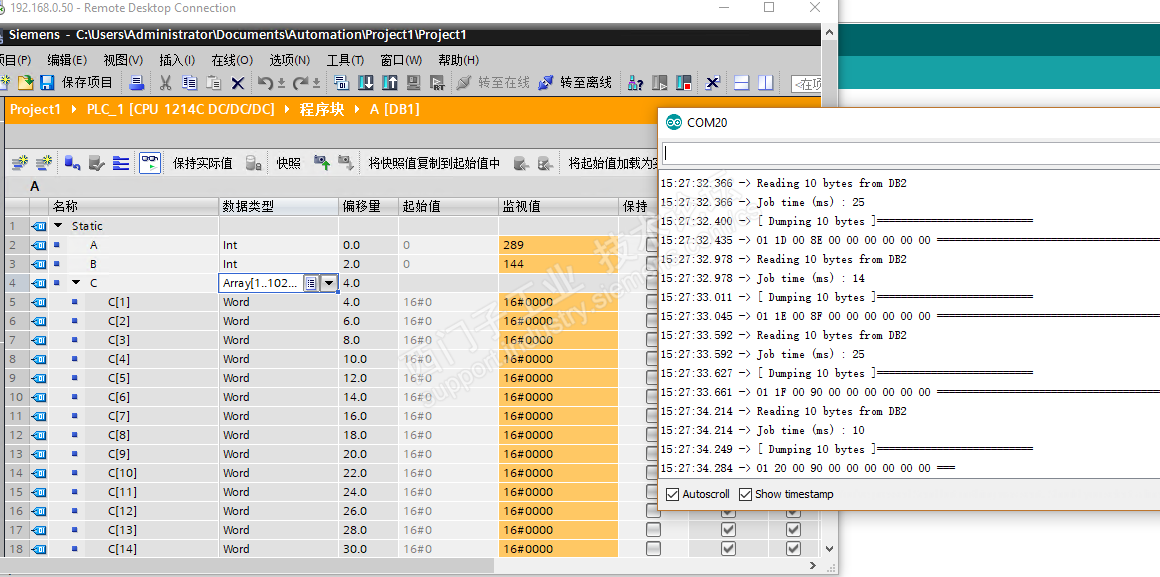Click the 快照 snapshot button
The width and height of the screenshot is (1160, 577).
coord(288,163)
